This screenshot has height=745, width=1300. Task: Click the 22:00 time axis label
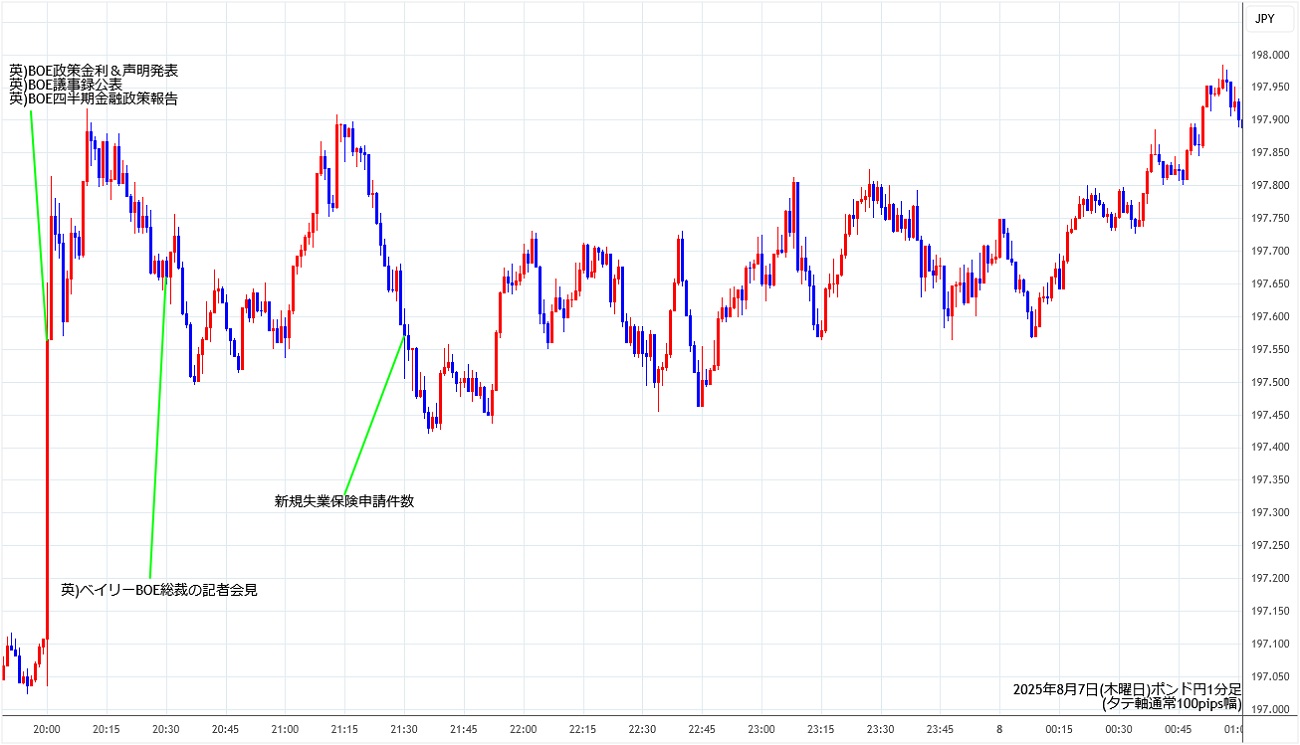pos(523,729)
